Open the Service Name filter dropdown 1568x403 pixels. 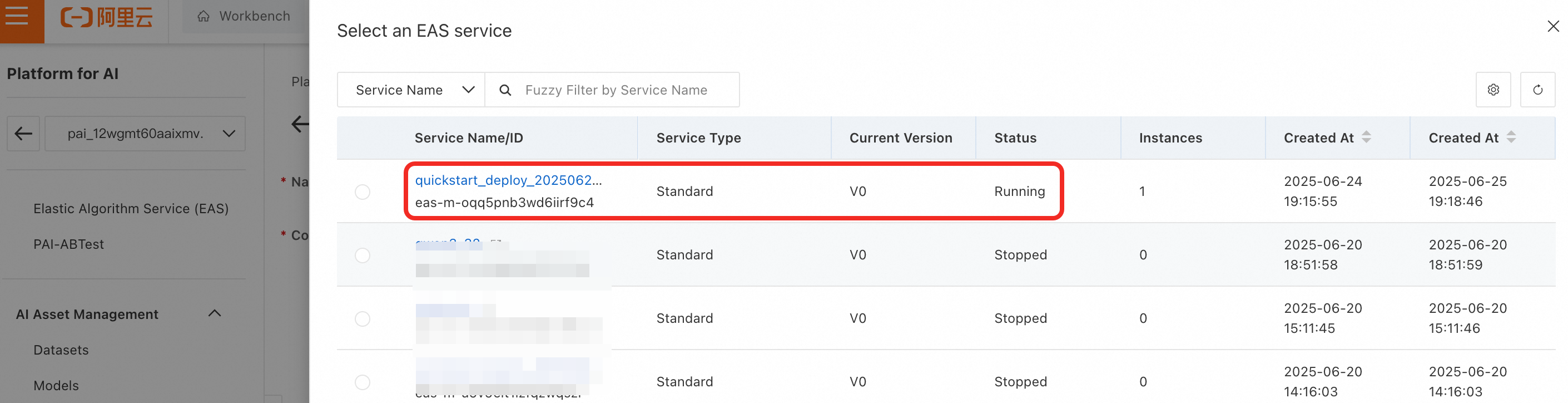click(411, 90)
